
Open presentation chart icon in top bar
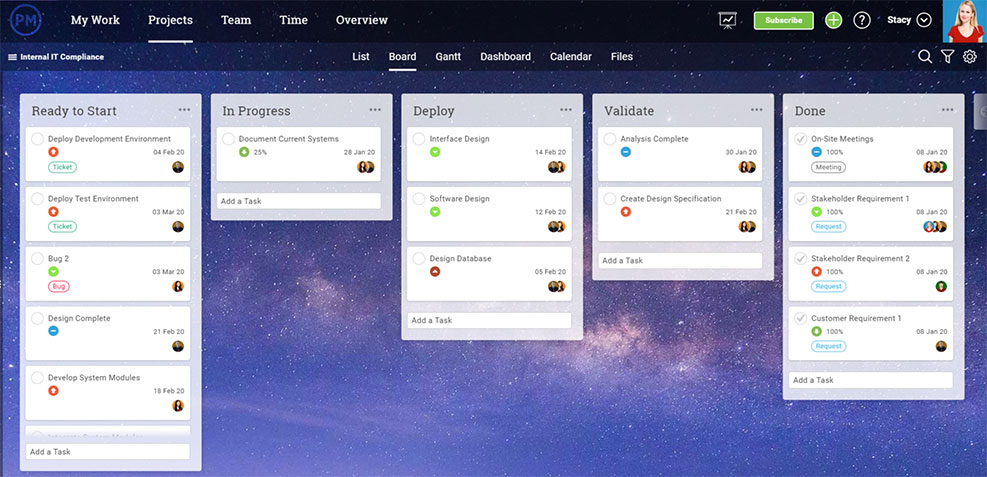(728, 20)
